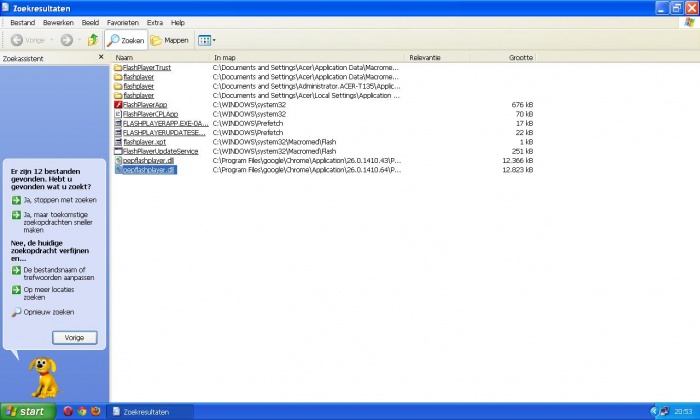Open the Bestand menu

pos(21,22)
